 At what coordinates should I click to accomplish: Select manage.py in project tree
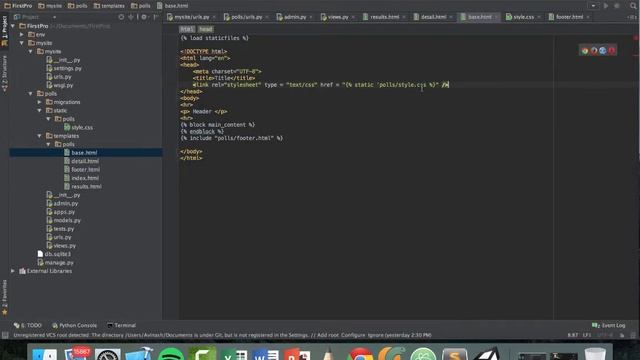pyautogui.click(x=56, y=262)
